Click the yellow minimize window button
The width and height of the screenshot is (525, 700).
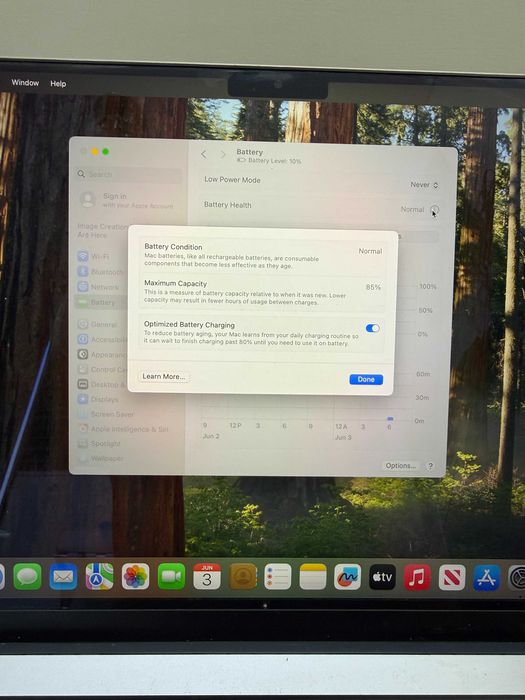pos(95,152)
